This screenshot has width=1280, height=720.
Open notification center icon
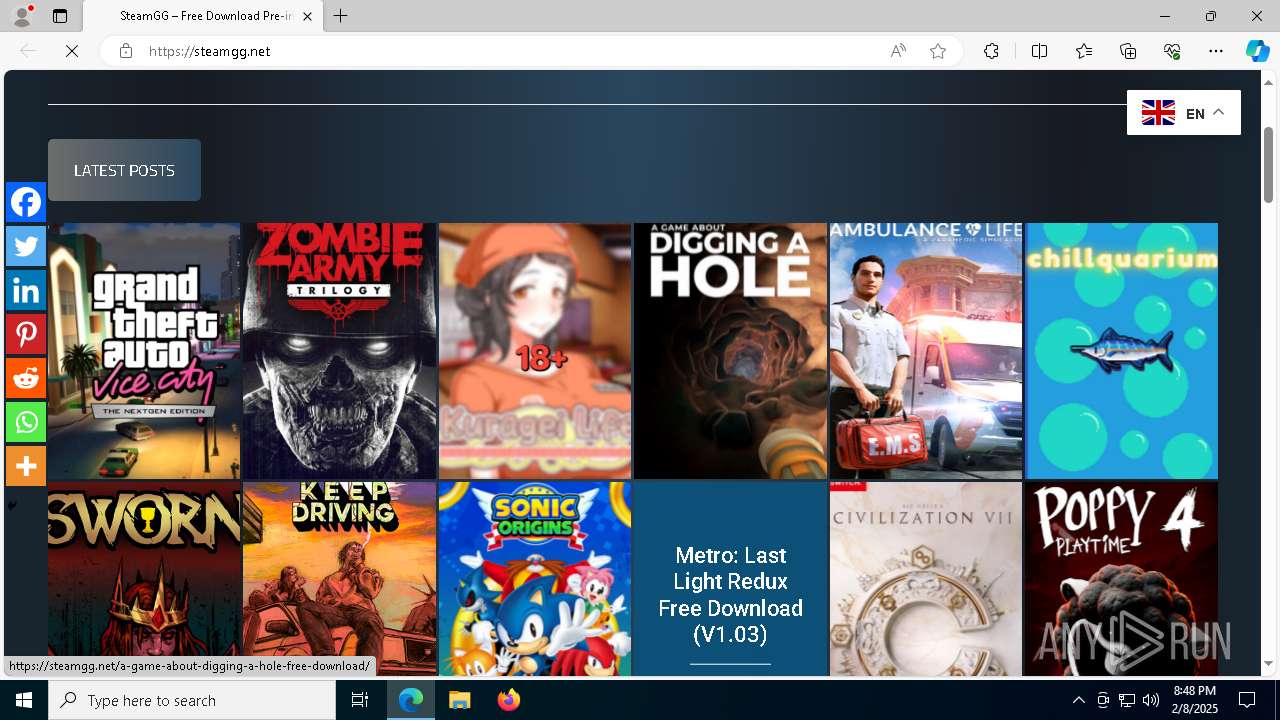pos(1247,700)
